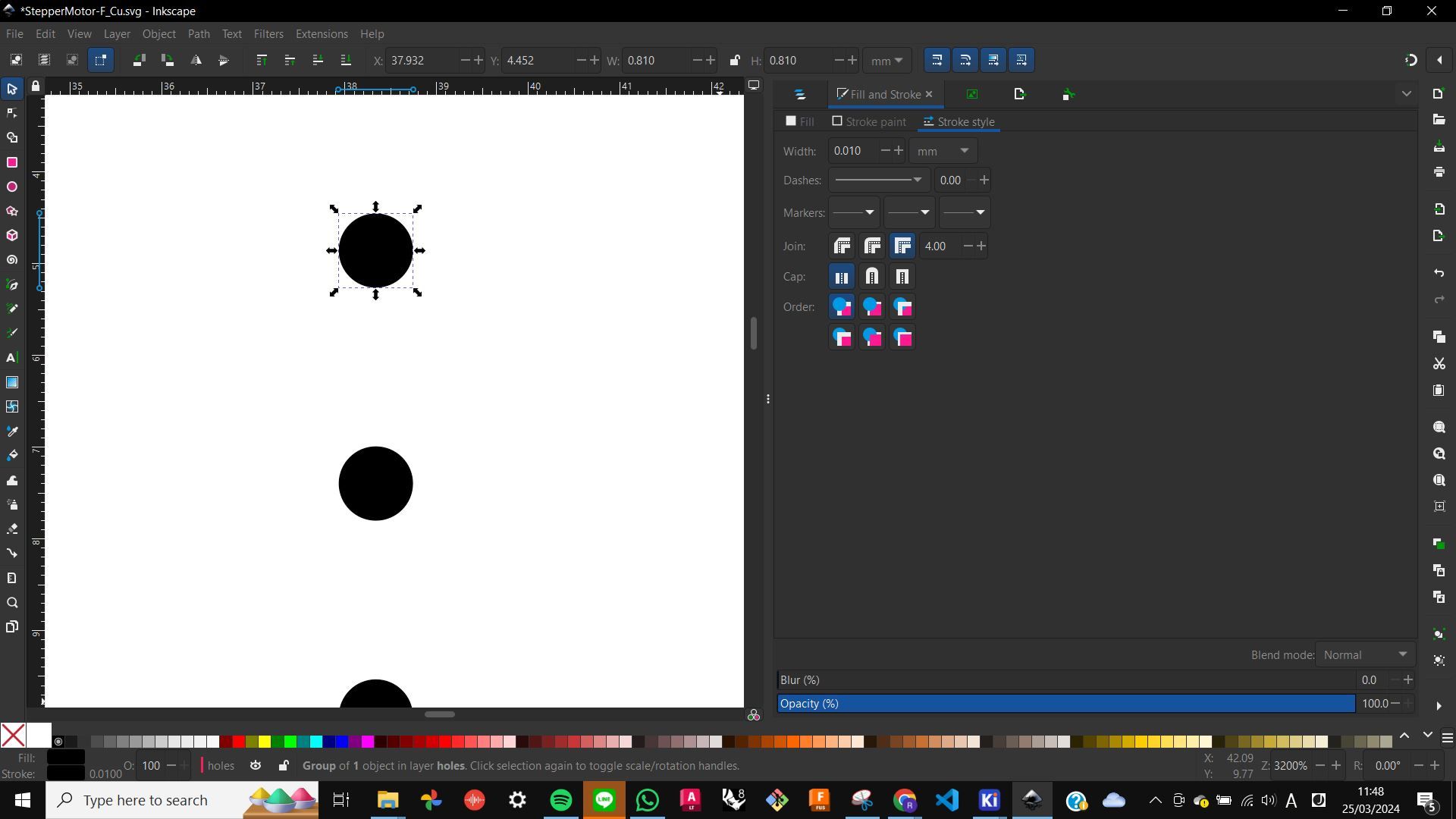Open the stroke width unit dropdown
This screenshot has width=1456, height=819.
(943, 151)
